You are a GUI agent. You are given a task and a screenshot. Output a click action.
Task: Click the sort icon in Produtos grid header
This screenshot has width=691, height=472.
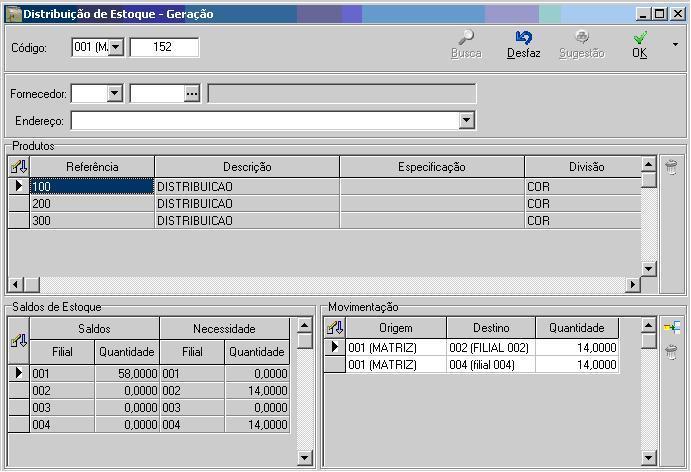[x=18, y=167]
